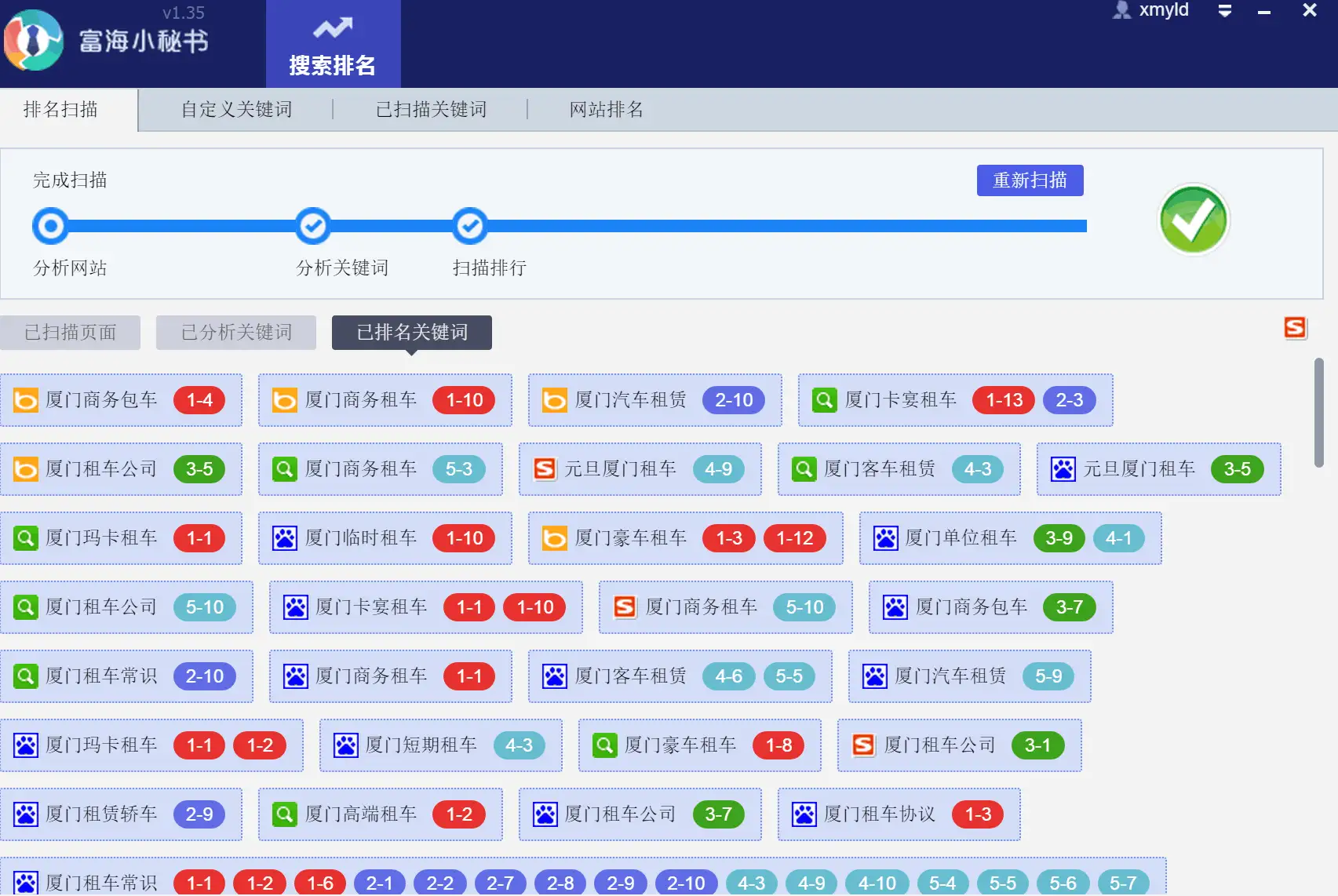Click the green checkmark completion icon
Viewport: 1338px width, 896px height.
point(1193,221)
